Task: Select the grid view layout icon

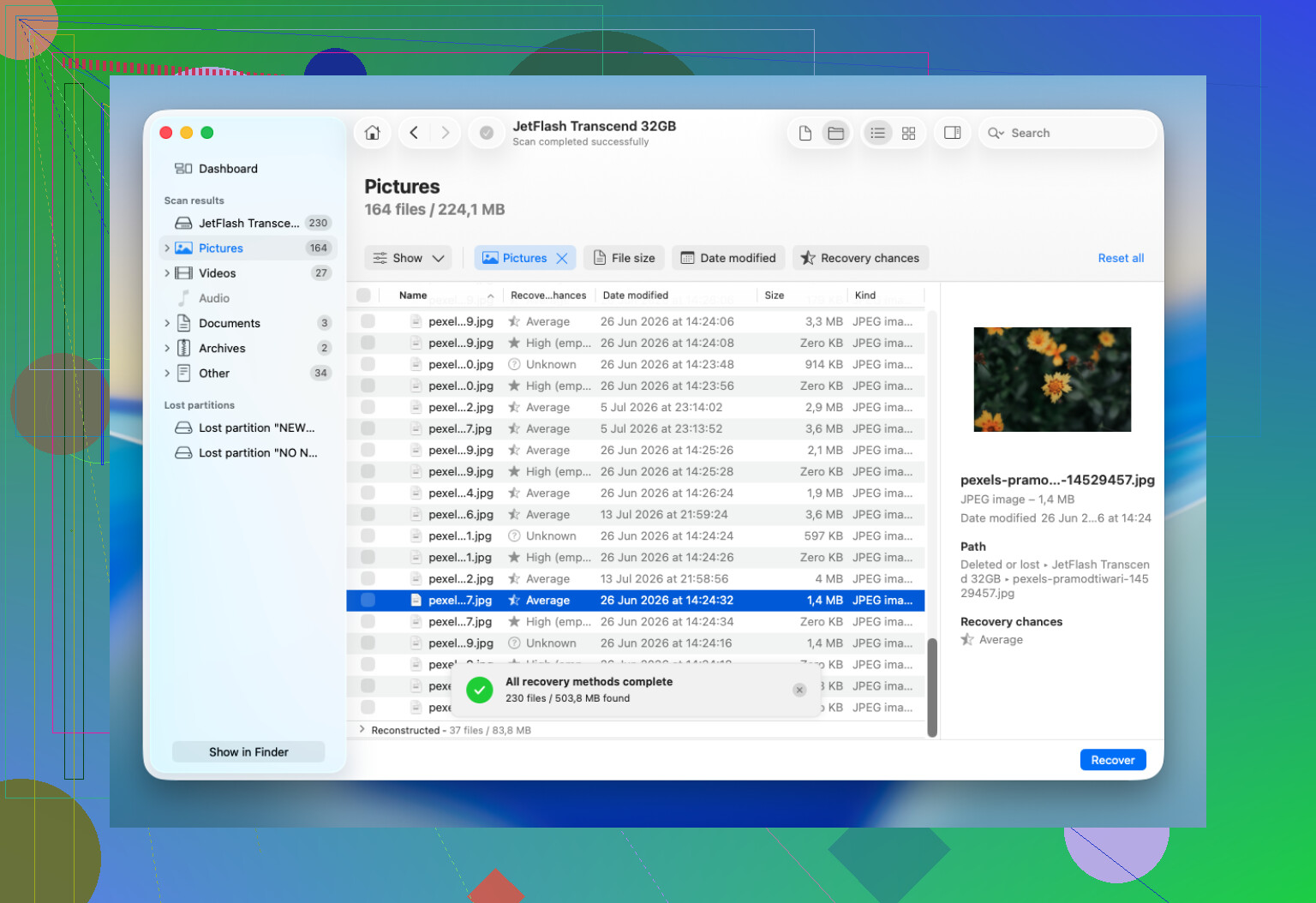Action: tap(908, 133)
